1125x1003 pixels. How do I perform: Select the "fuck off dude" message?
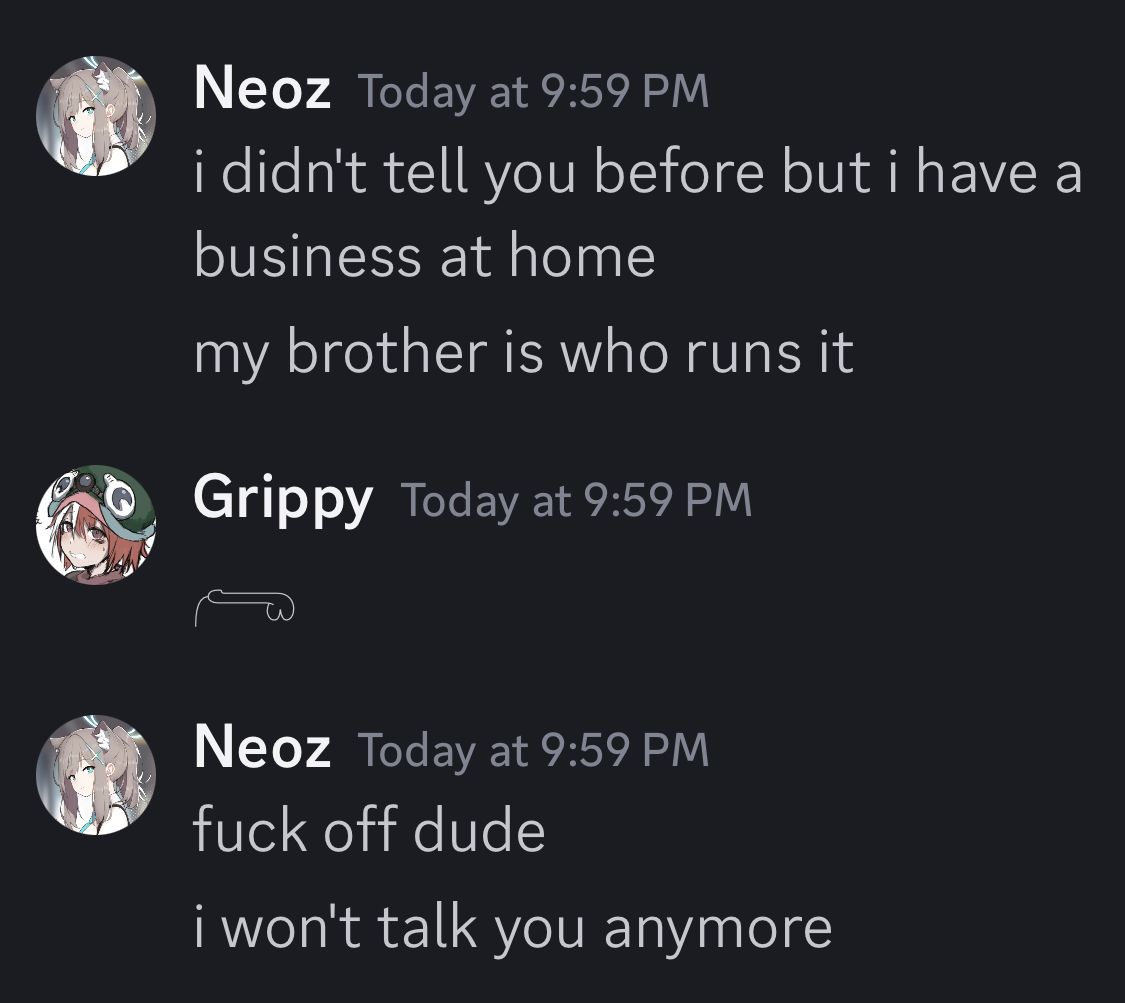tap(368, 830)
